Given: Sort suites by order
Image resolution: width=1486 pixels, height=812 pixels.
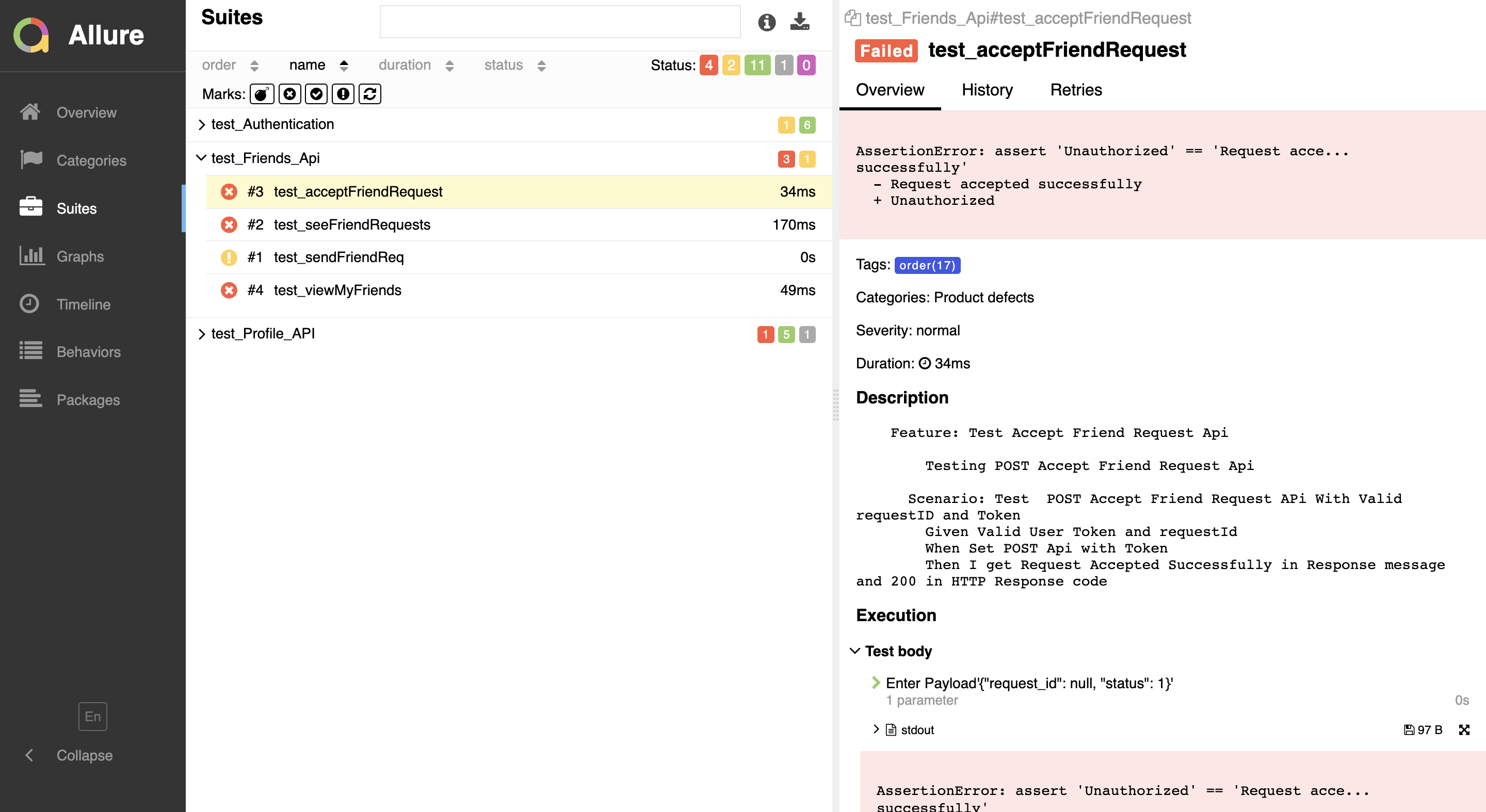Looking at the screenshot, I should (x=230, y=65).
